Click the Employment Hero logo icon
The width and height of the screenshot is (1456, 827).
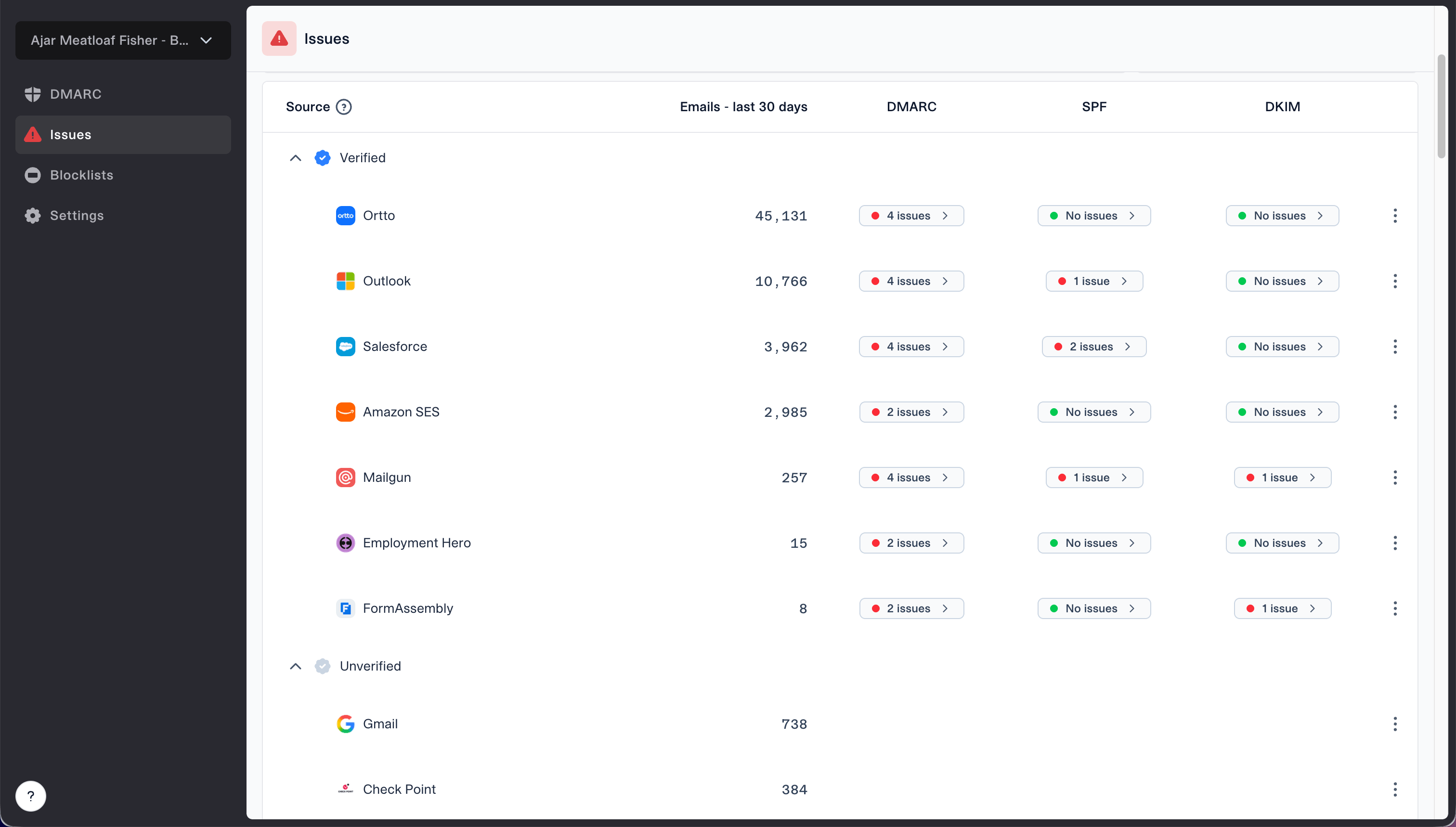[345, 543]
